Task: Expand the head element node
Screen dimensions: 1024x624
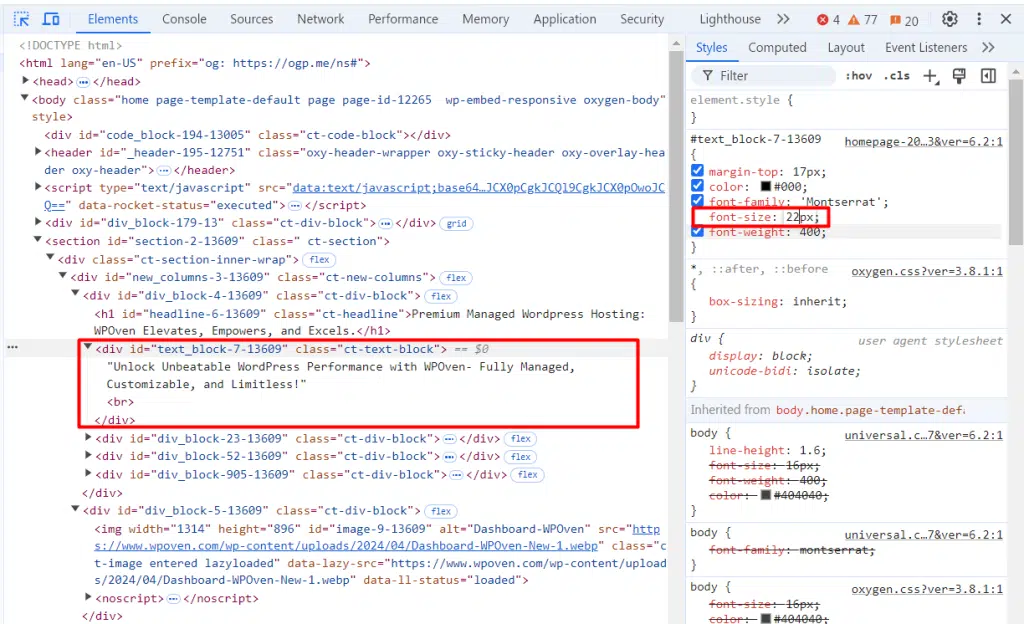Action: coord(26,81)
